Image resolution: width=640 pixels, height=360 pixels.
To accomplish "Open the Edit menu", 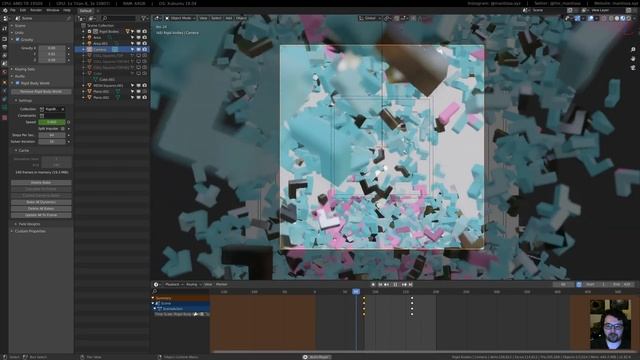I will tap(23, 10).
